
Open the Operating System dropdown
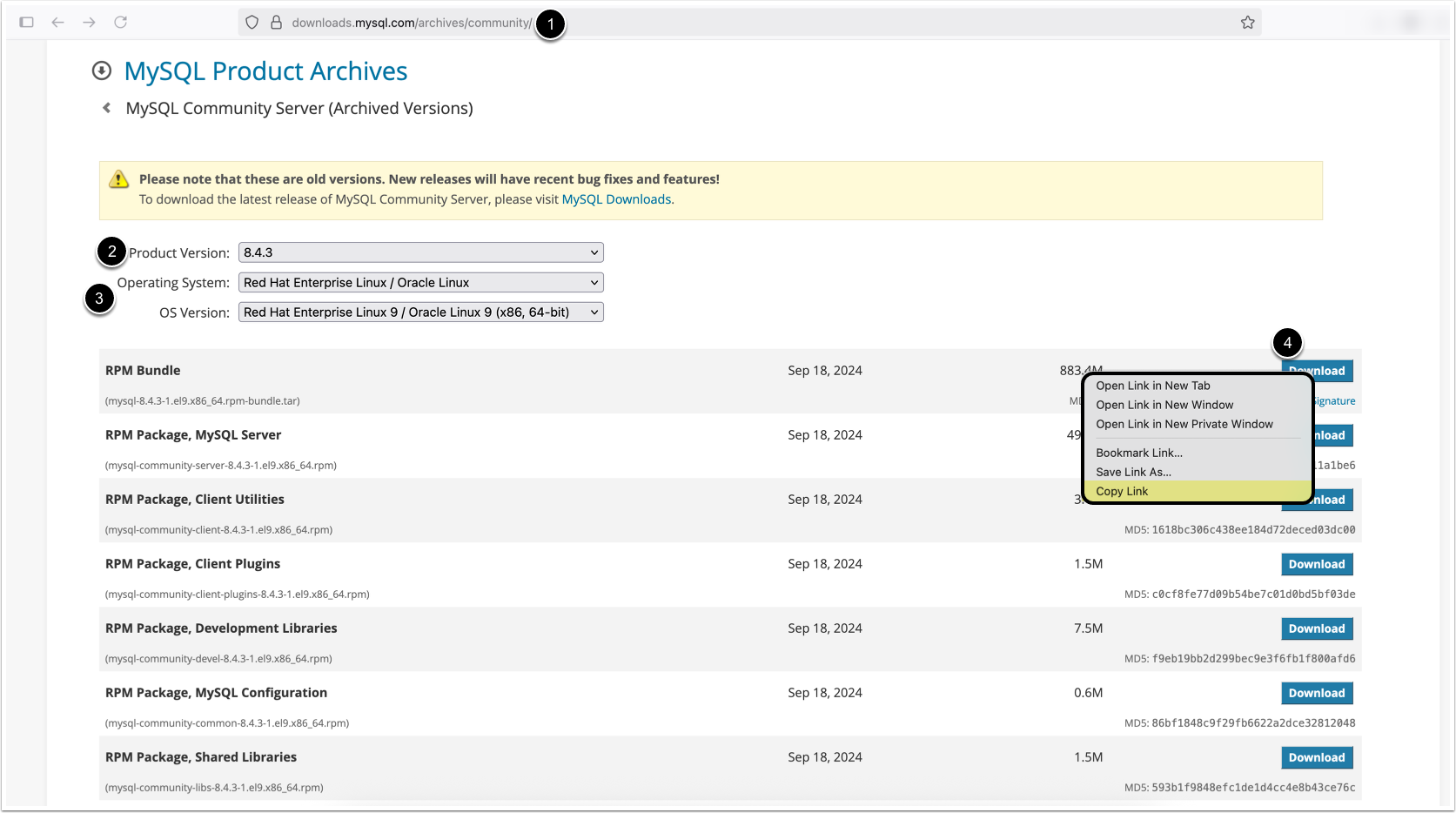420,283
